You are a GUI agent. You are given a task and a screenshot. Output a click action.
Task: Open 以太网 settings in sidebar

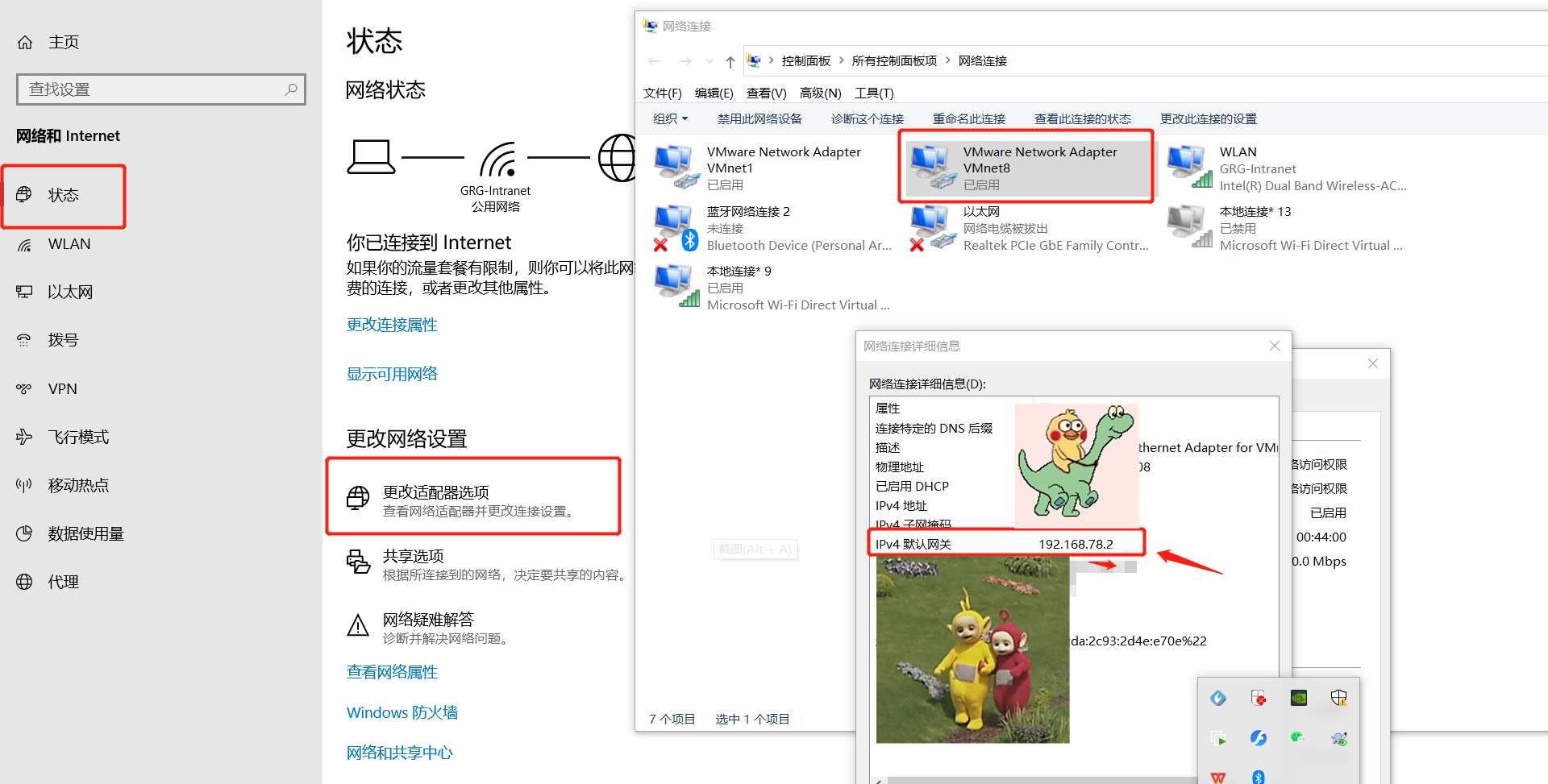point(55,292)
